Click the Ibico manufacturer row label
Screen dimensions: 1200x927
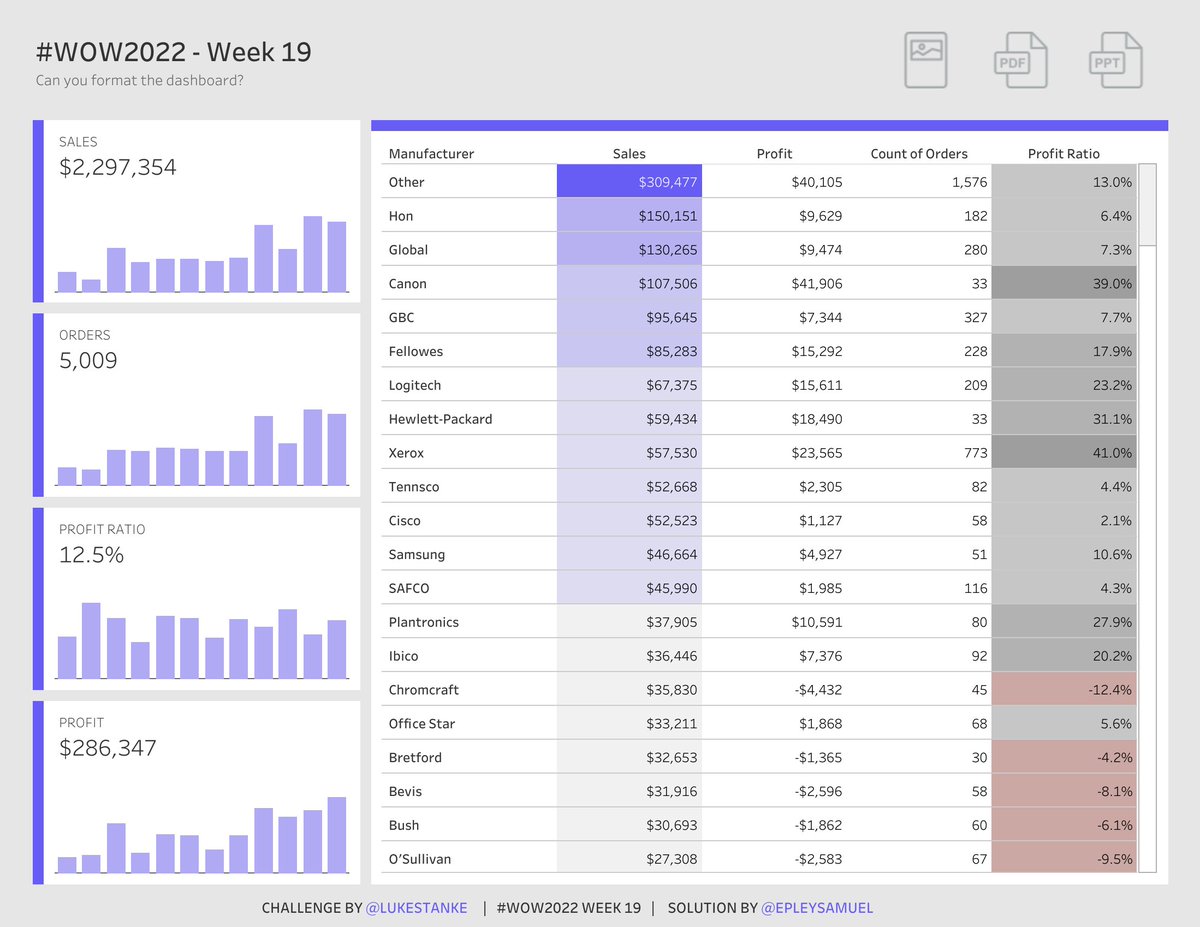(x=403, y=656)
